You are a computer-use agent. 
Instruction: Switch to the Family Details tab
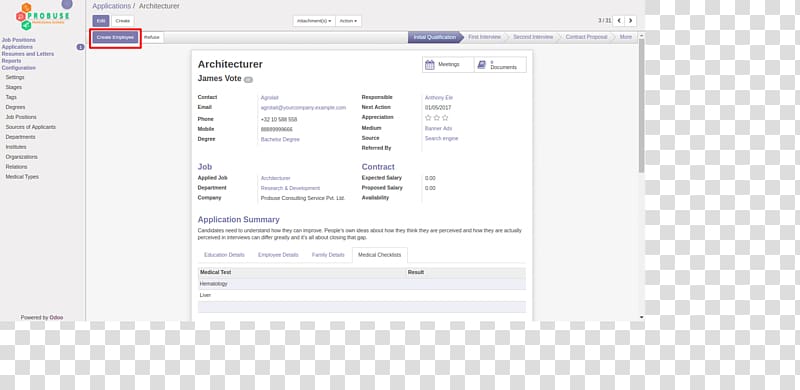point(328,255)
